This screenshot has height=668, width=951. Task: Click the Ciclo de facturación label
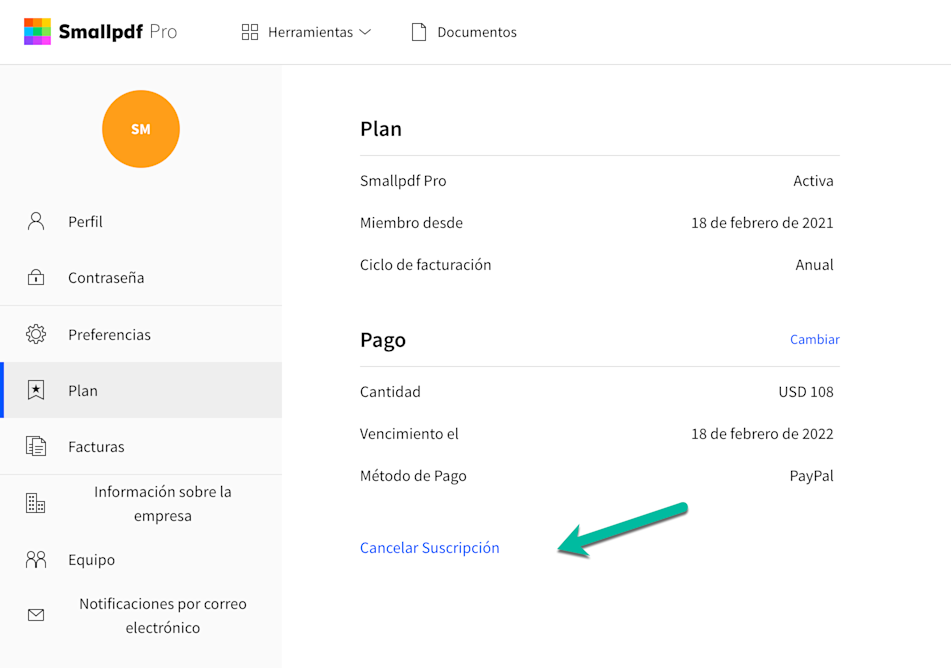click(x=425, y=265)
